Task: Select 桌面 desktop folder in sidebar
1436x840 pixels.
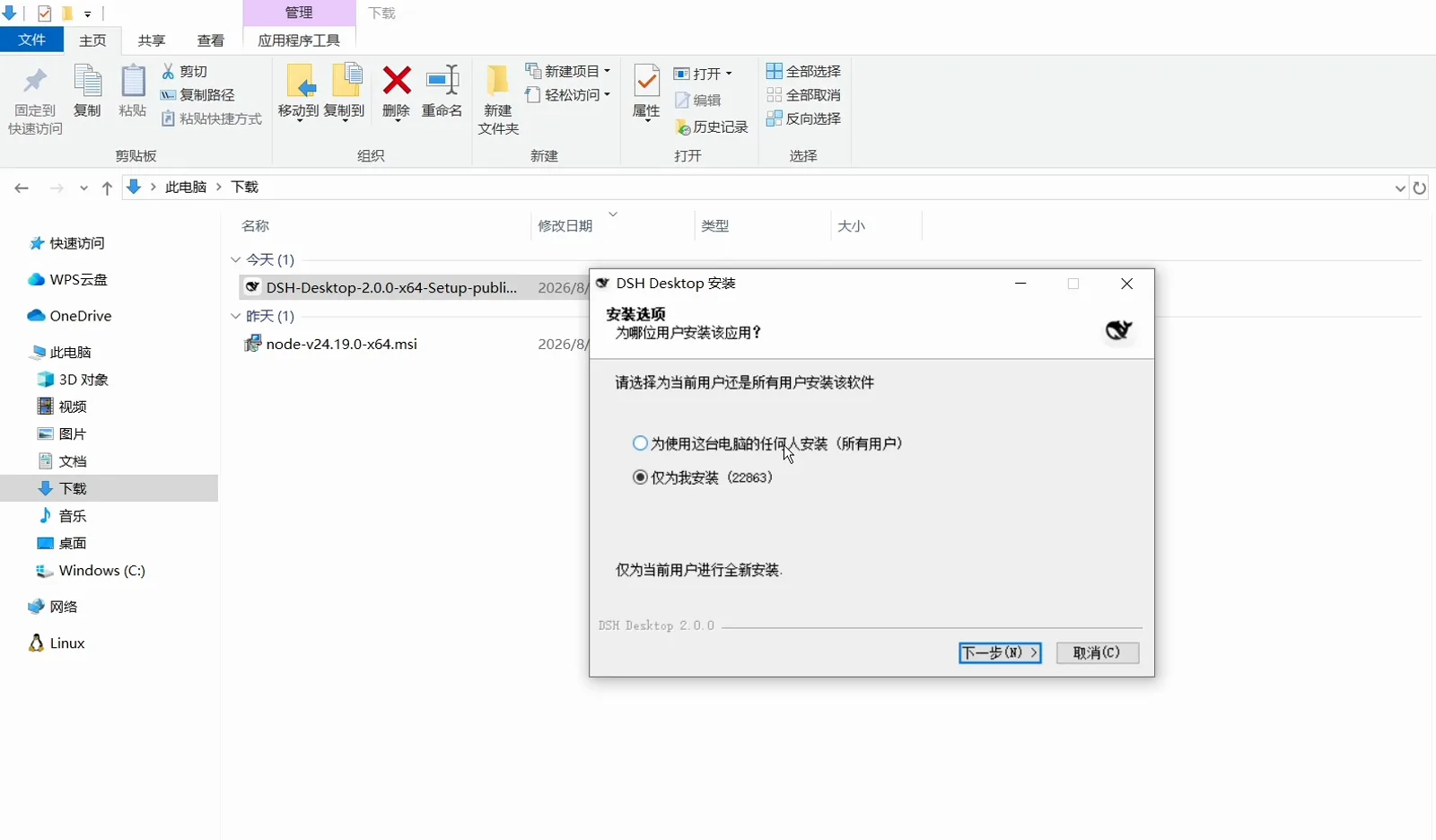Action: [x=62, y=543]
